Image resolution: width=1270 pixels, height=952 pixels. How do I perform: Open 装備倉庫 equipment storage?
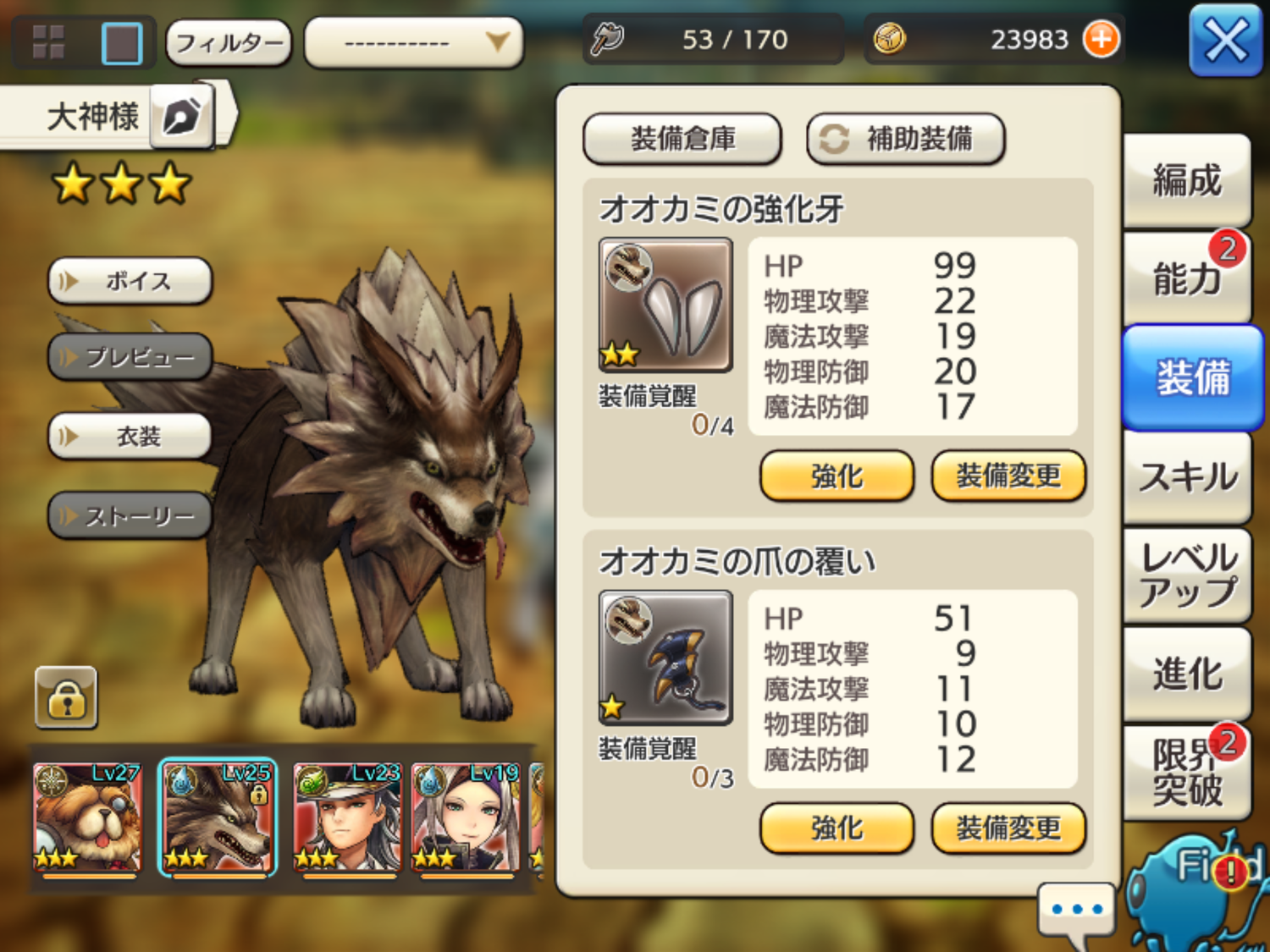point(682,139)
